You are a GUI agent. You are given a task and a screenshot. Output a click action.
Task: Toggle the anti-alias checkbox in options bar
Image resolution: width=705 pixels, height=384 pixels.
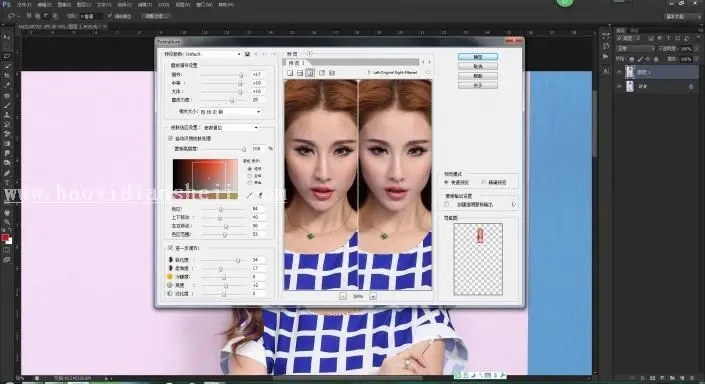tap(109, 16)
